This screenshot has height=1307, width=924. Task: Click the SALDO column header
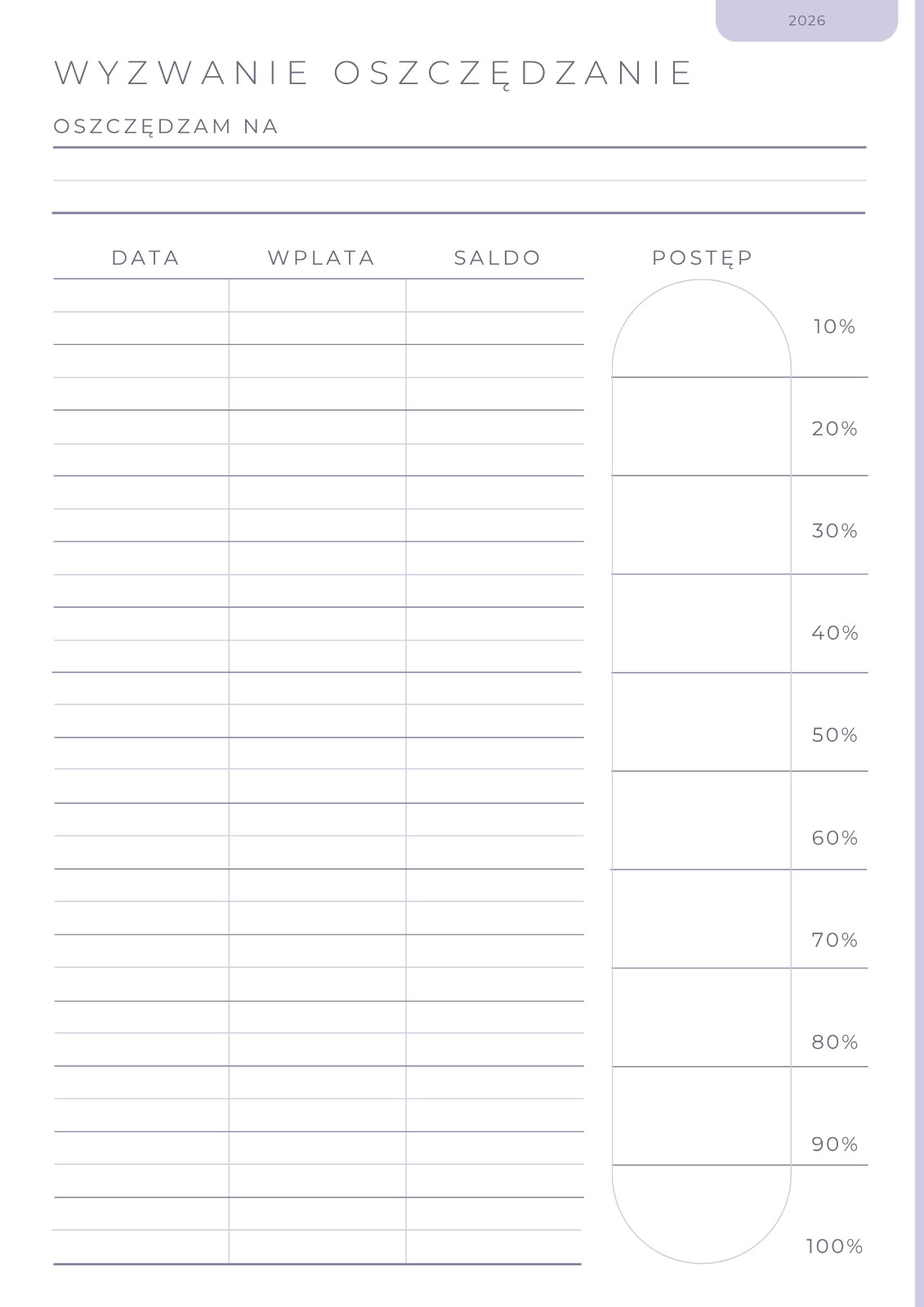pyautogui.click(x=498, y=257)
